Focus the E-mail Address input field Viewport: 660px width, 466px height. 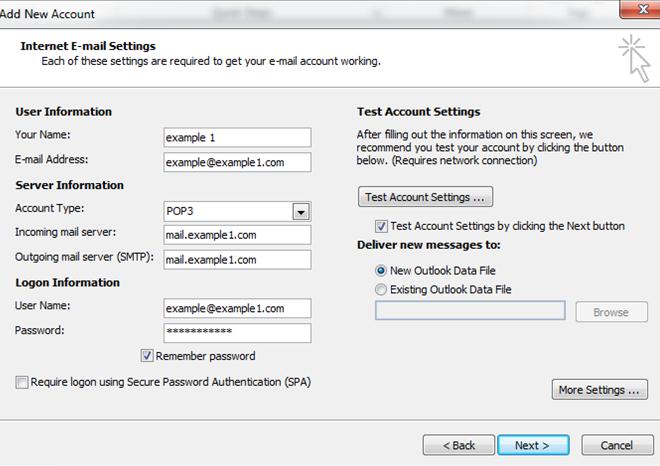pos(237,162)
